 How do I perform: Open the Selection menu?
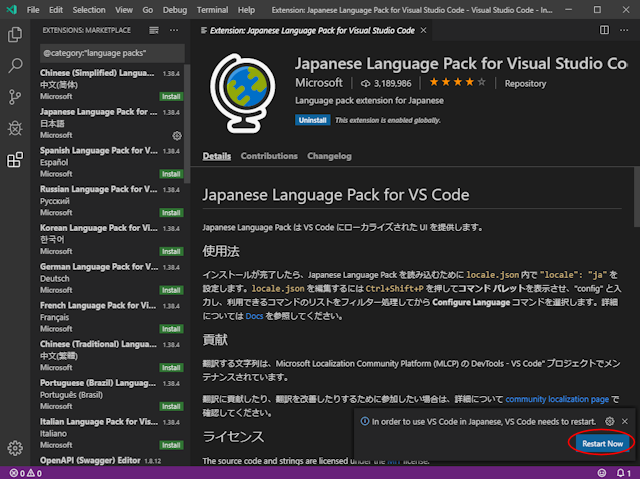coord(89,10)
